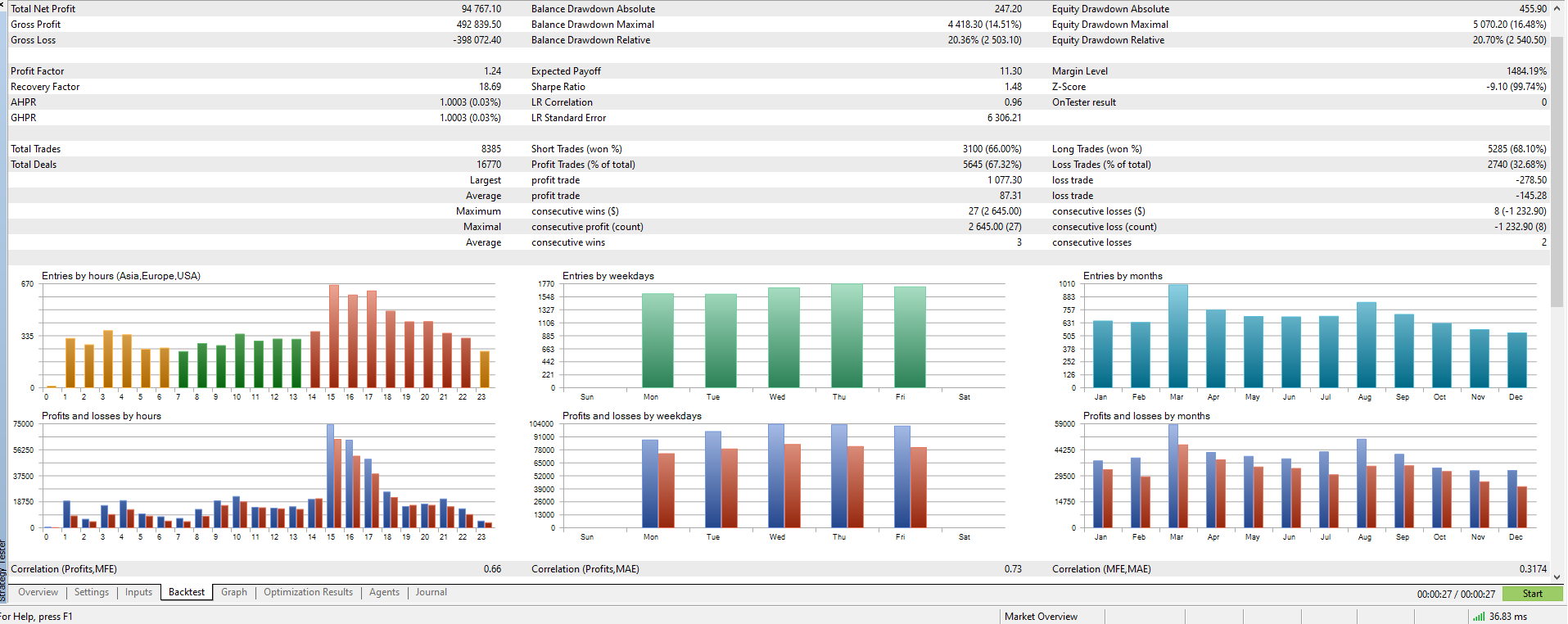Click Margin Level value 1484.19%

tap(1526, 71)
